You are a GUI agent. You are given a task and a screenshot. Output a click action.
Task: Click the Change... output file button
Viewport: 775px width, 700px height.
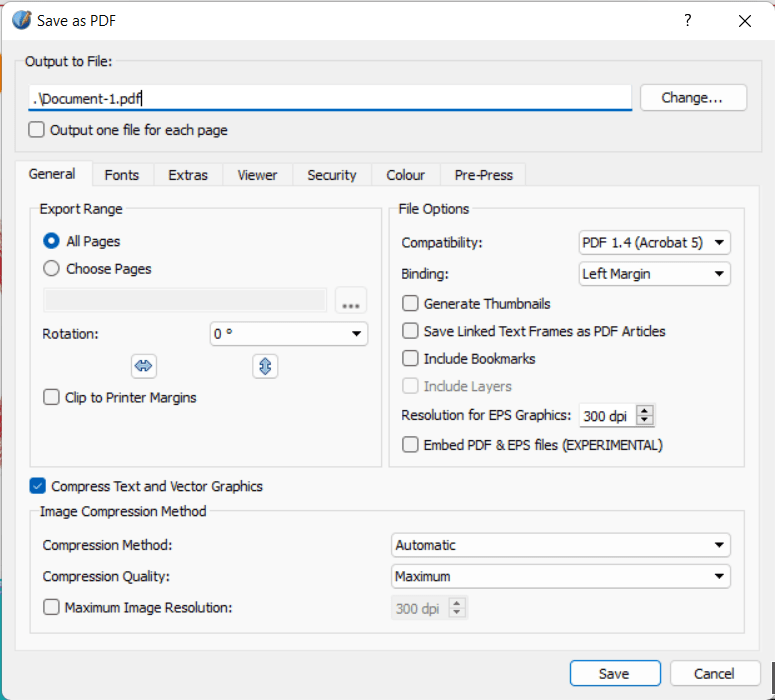coord(693,98)
